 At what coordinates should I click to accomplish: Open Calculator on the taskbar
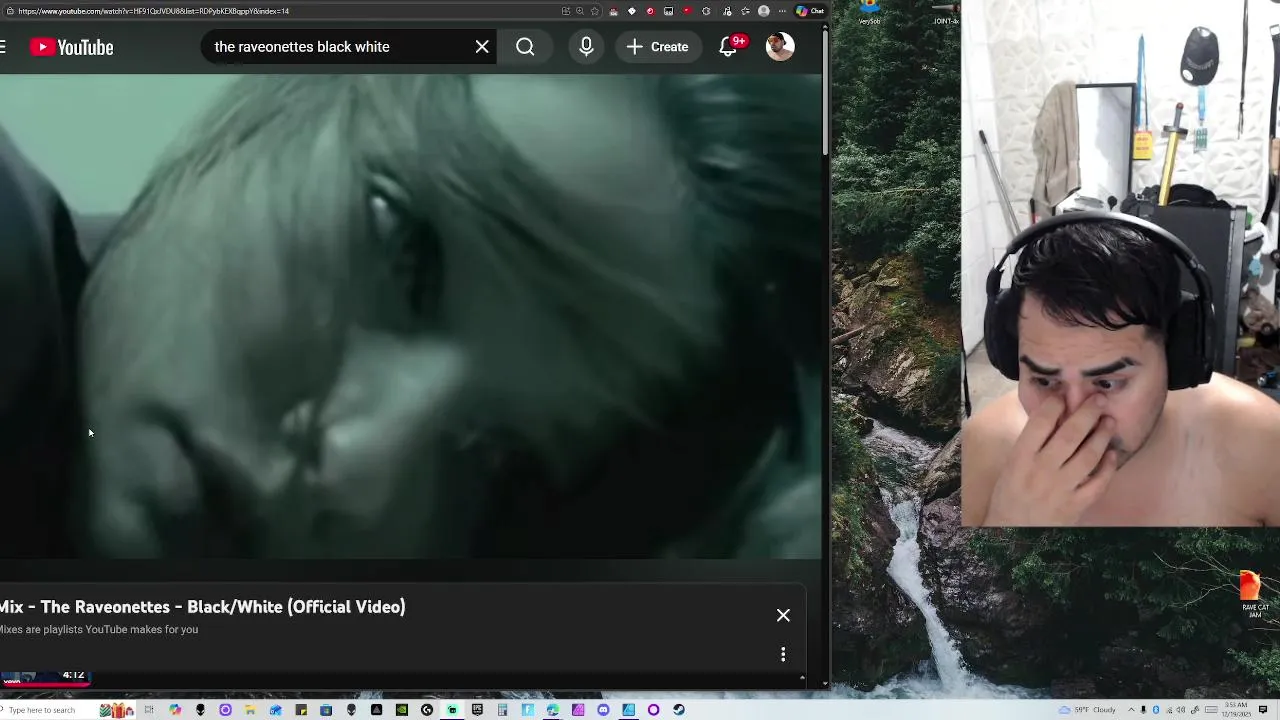click(503, 710)
